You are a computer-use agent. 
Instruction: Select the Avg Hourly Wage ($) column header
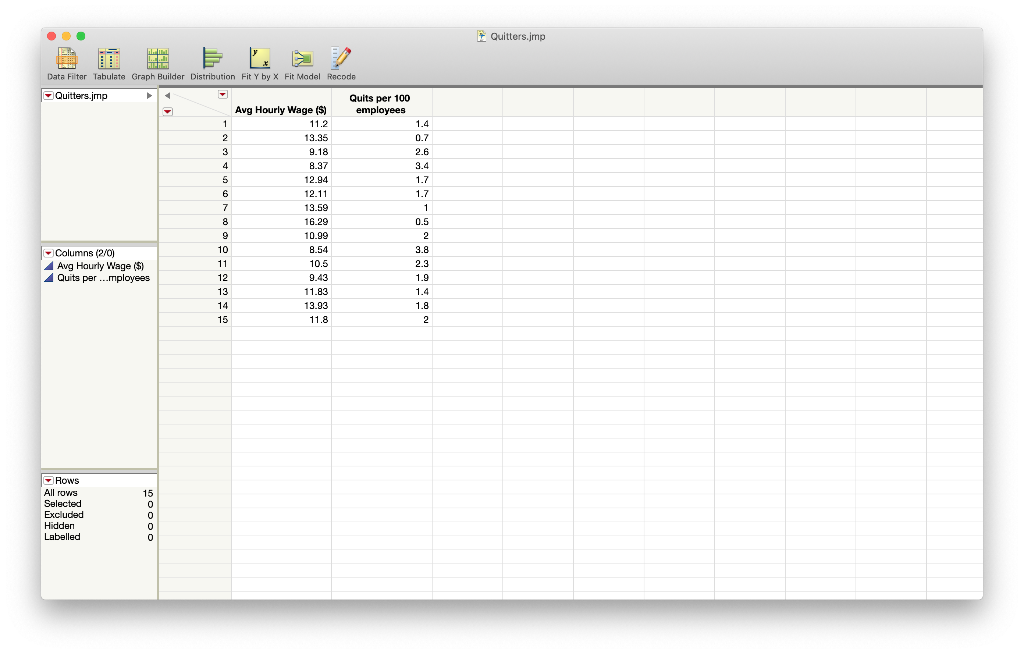[282, 110]
